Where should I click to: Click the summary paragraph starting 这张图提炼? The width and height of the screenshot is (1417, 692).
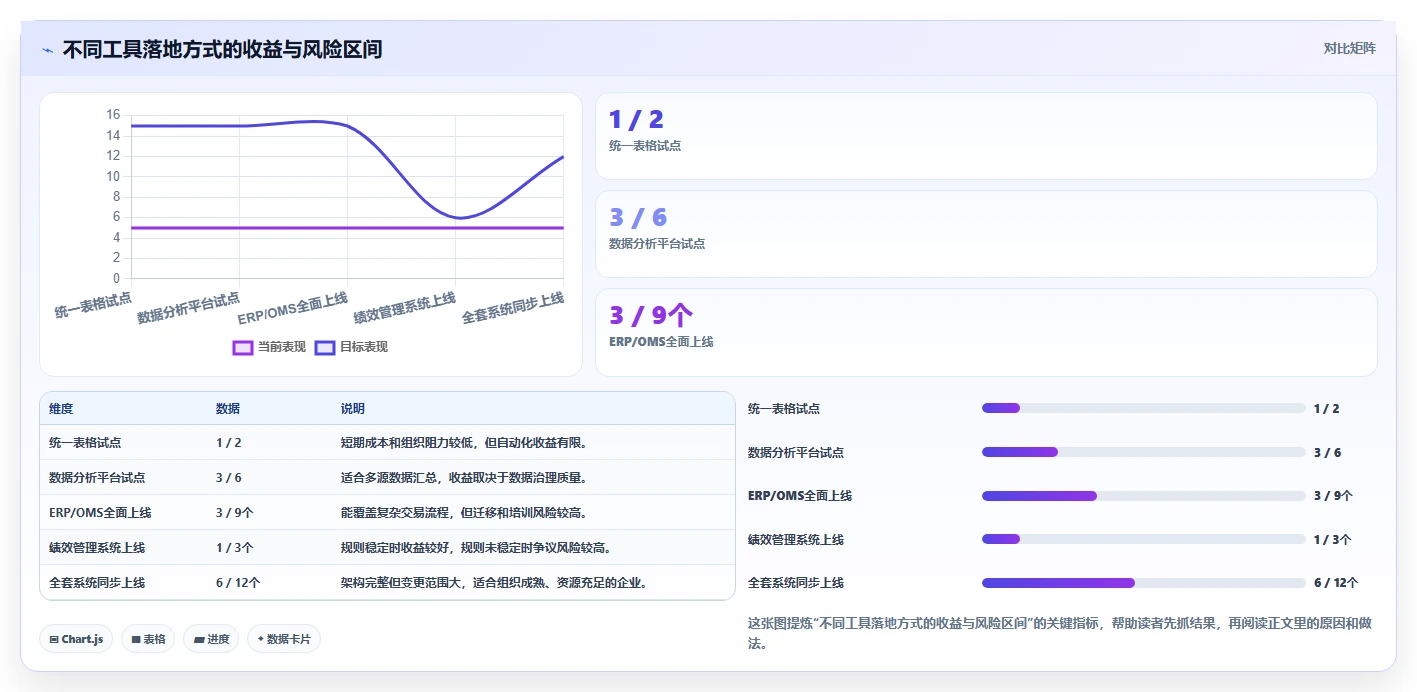click(1059, 633)
